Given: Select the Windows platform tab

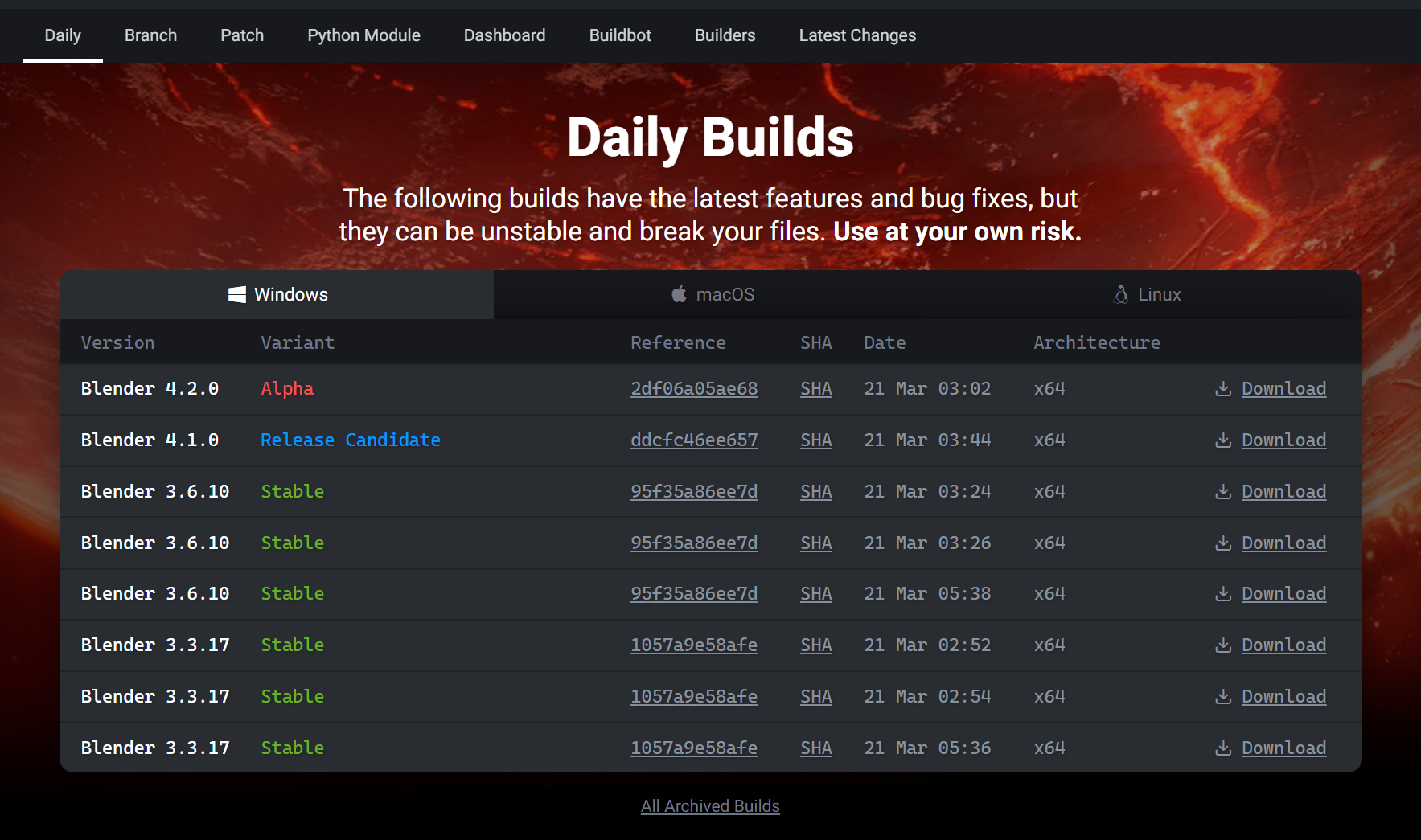Looking at the screenshot, I should [x=277, y=294].
